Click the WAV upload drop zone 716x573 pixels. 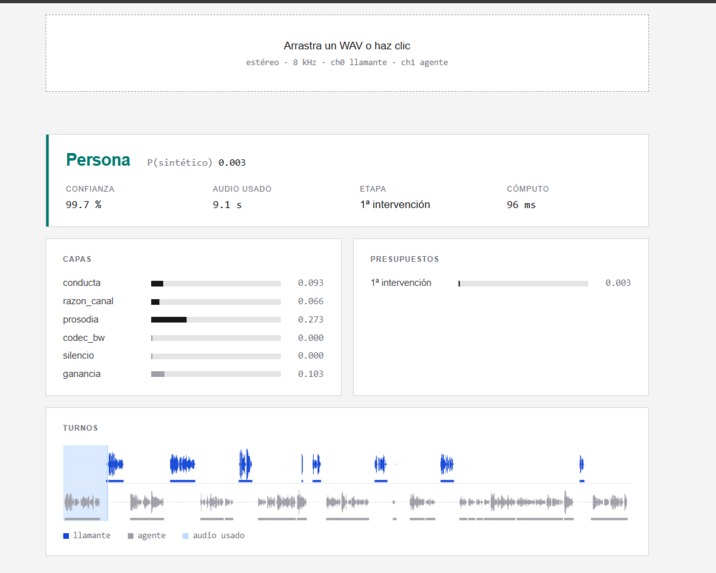point(347,53)
